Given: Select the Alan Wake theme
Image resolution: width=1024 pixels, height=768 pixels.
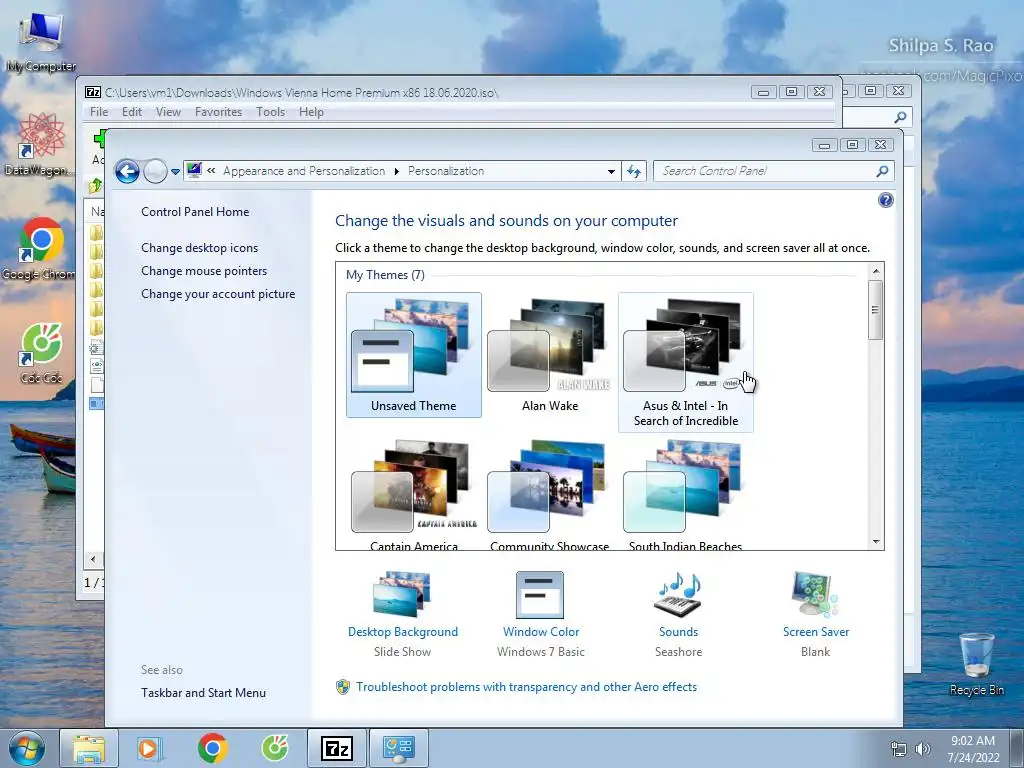Looking at the screenshot, I should click(549, 355).
